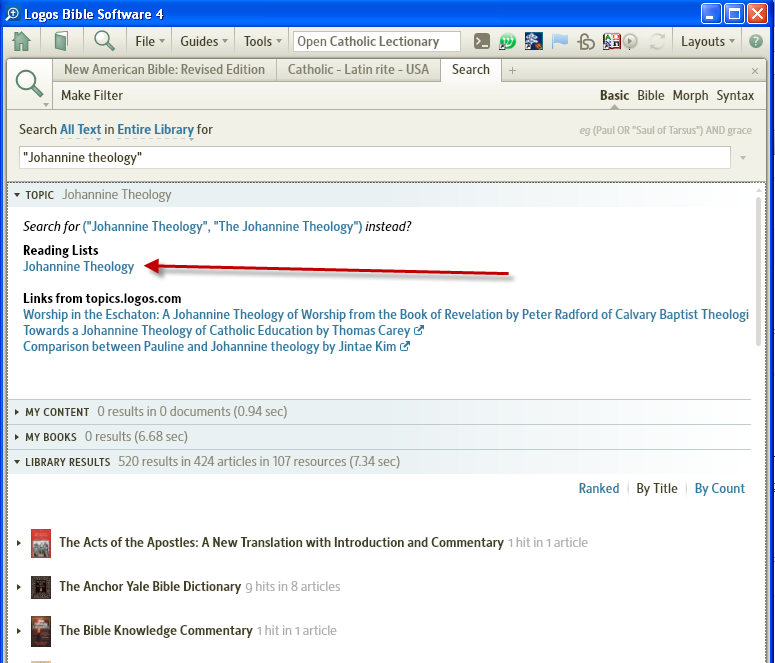Click the results vertical scrollbar
Screen dimensions: 775x663
tap(760, 271)
